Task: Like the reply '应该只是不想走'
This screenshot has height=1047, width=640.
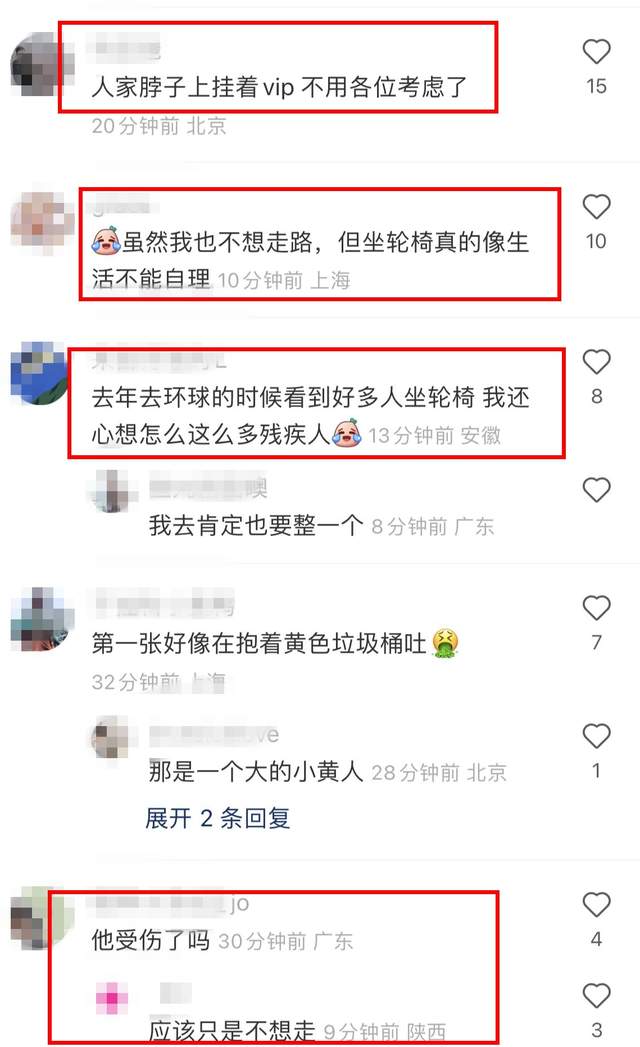Action: pyautogui.click(x=596, y=996)
